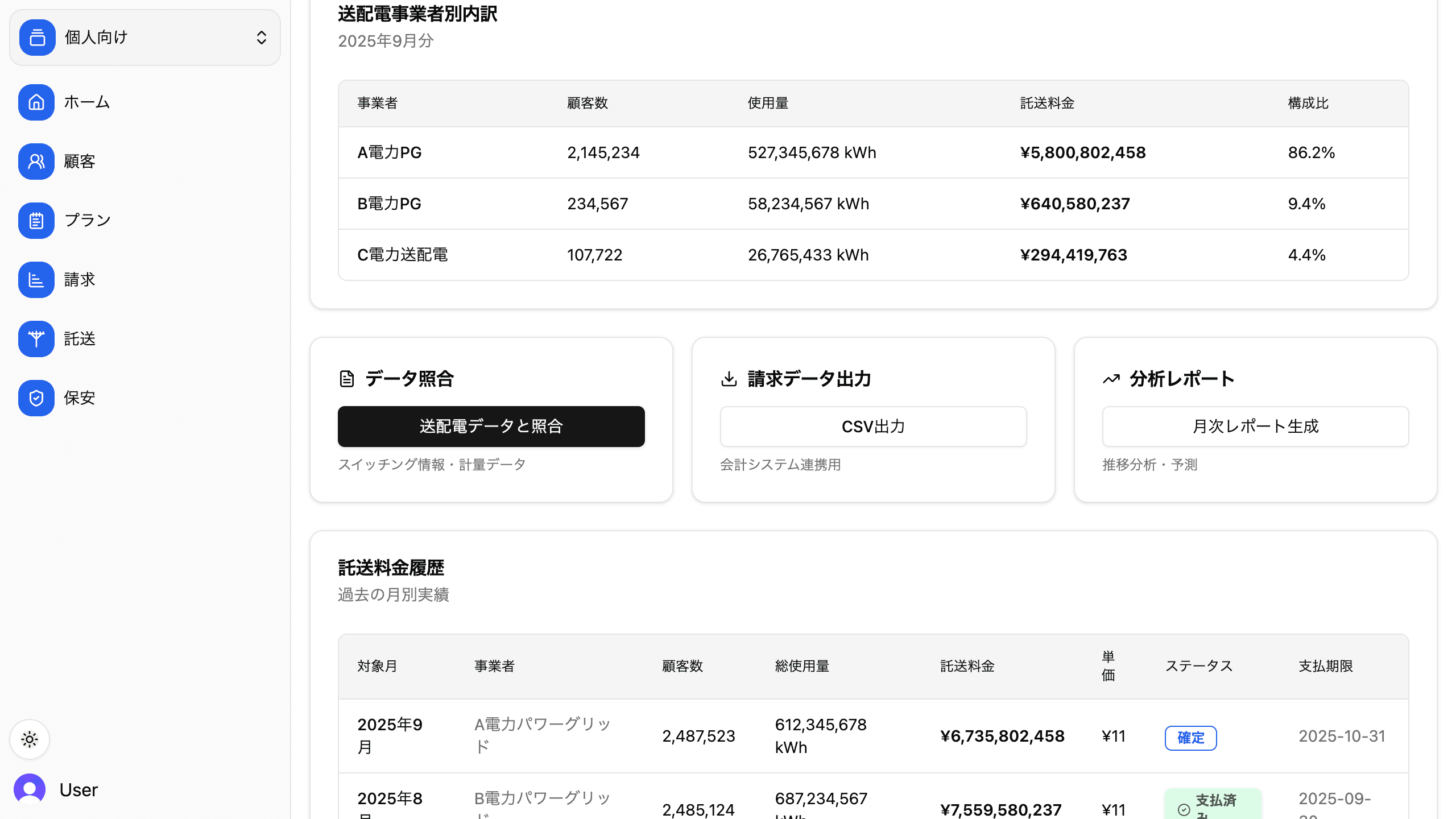Open the 請求 billing chart icon
1456x819 pixels.
coord(36,280)
